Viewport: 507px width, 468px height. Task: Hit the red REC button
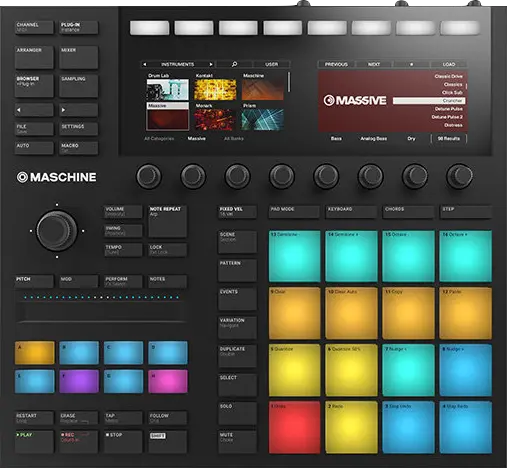79,442
